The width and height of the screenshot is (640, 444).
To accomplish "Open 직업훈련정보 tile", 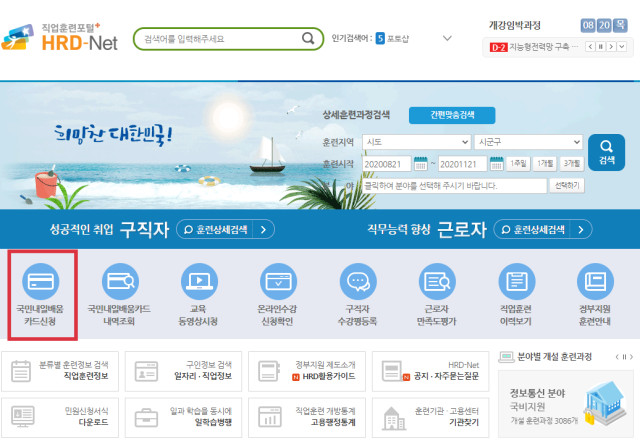I will [60, 371].
